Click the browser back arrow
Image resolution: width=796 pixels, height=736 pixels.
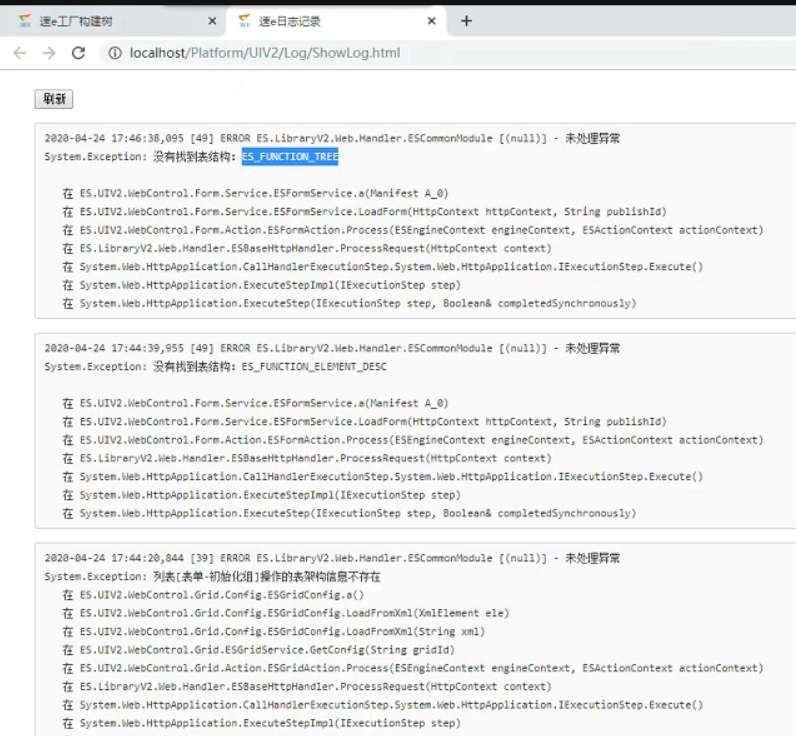pyautogui.click(x=20, y=53)
